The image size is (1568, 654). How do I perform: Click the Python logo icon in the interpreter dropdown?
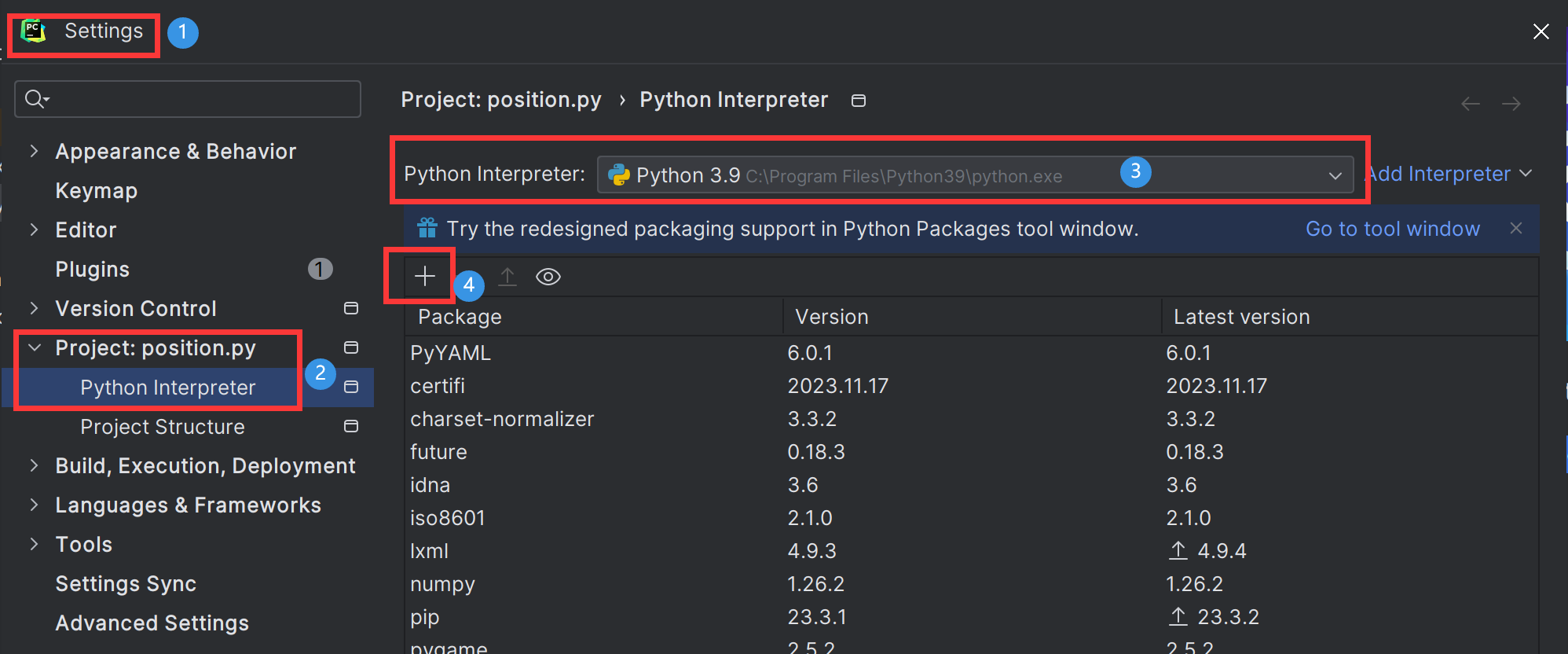pyautogui.click(x=619, y=175)
